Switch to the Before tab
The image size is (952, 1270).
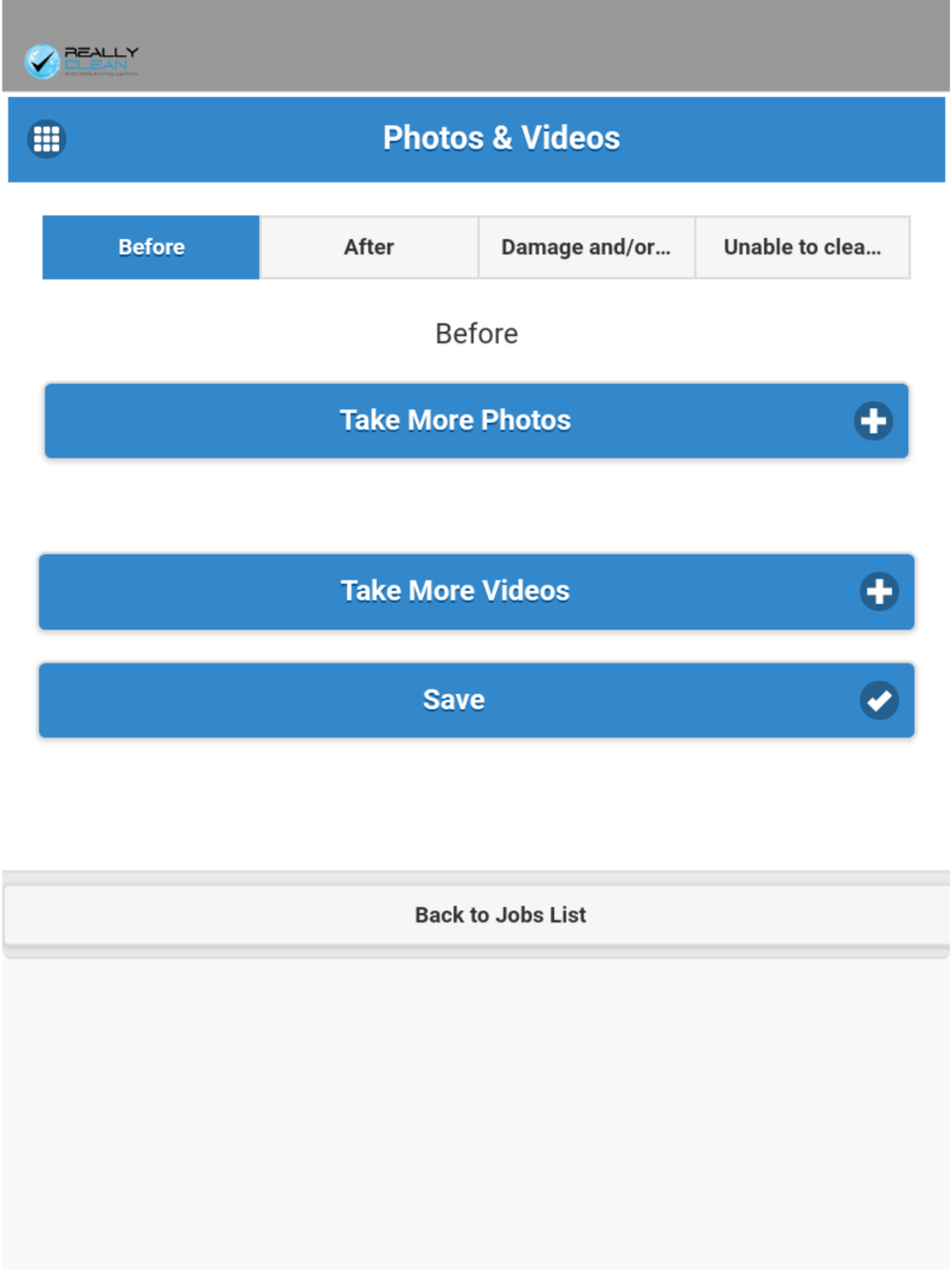tap(151, 248)
